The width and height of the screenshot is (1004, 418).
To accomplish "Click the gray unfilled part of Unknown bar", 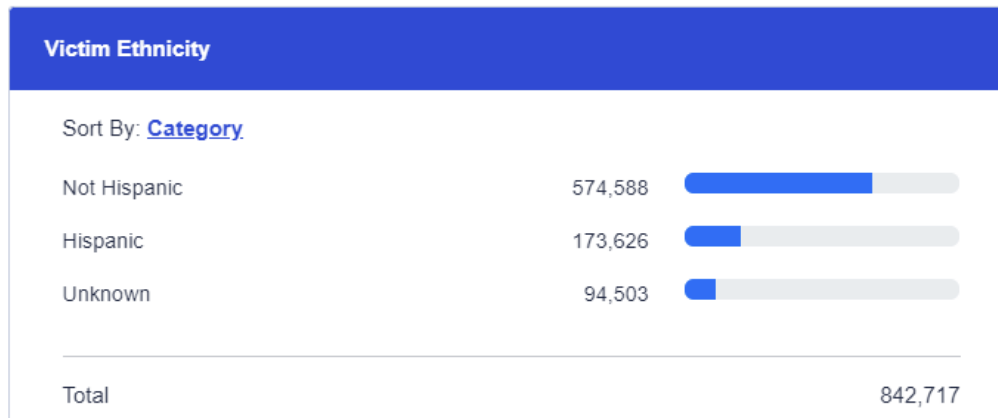I will tap(838, 289).
